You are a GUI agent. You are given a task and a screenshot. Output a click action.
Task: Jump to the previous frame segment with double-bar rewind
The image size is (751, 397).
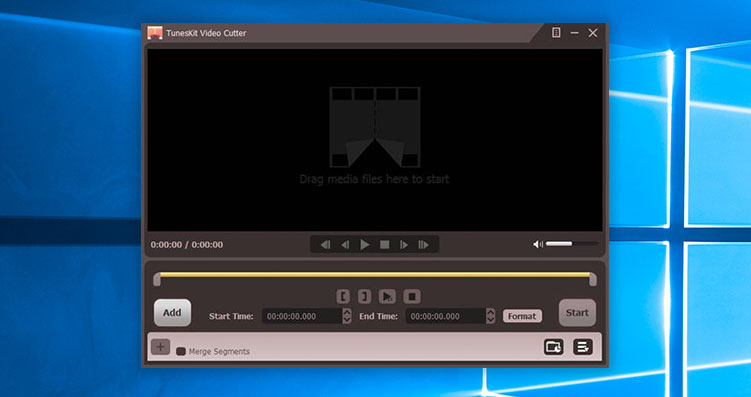pos(326,245)
